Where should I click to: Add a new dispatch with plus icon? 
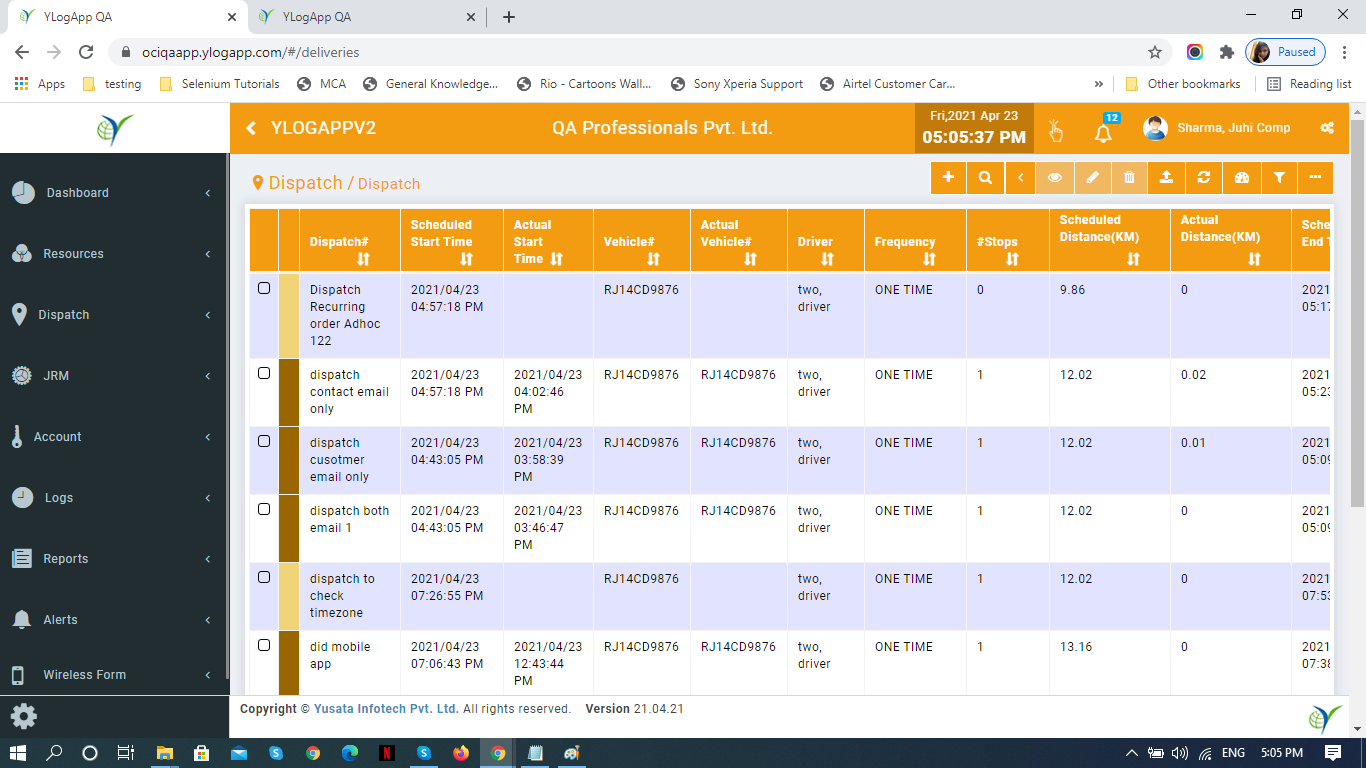(x=948, y=178)
